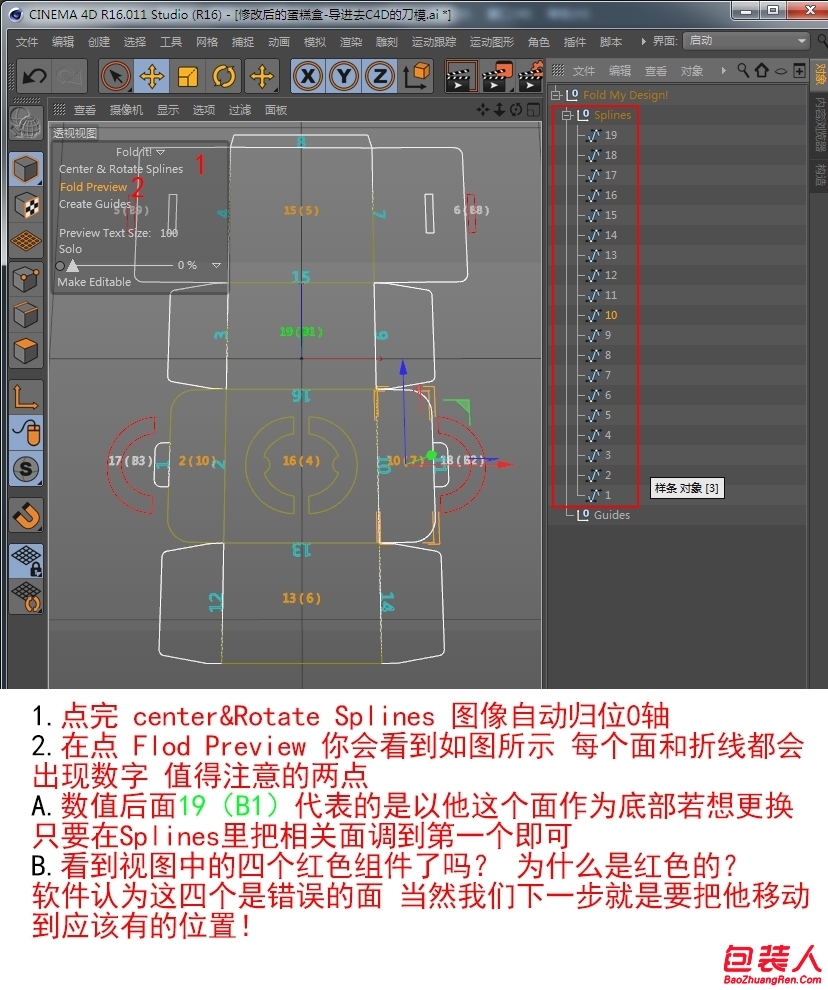Select spline 19 in the object tree
828x990 pixels.
pyautogui.click(x=610, y=135)
